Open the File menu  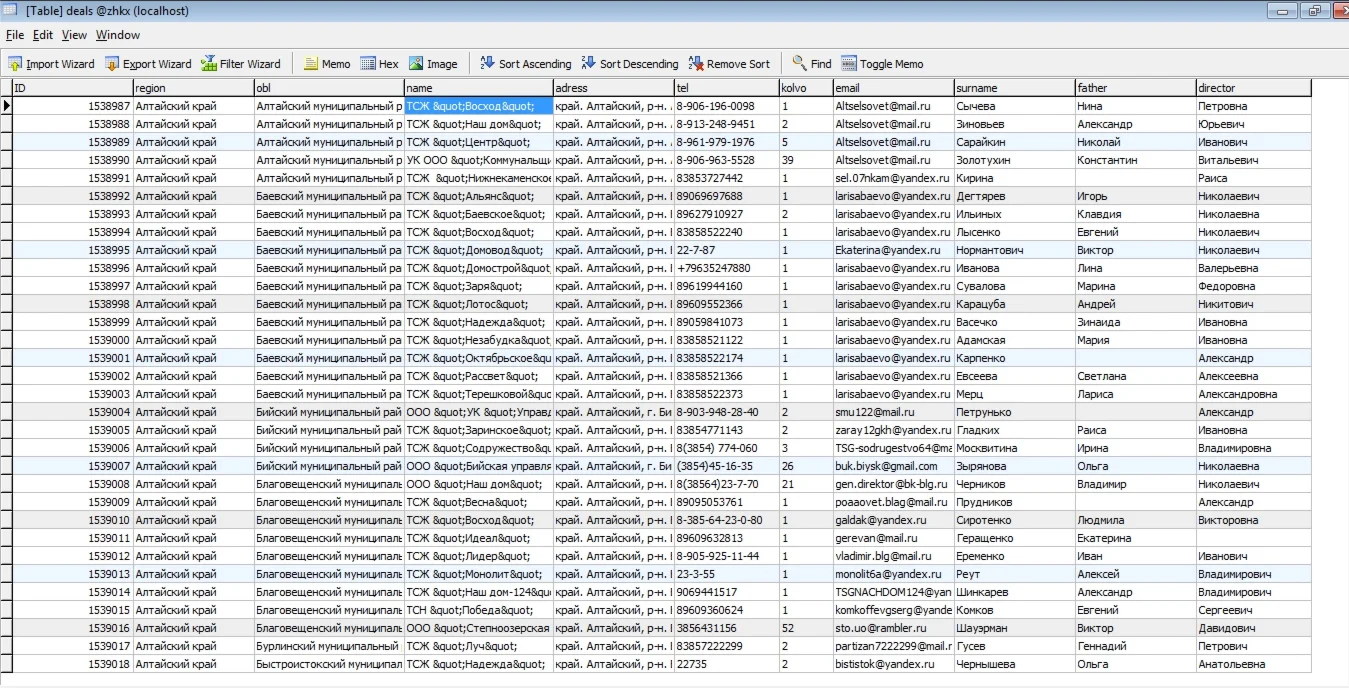[15, 34]
